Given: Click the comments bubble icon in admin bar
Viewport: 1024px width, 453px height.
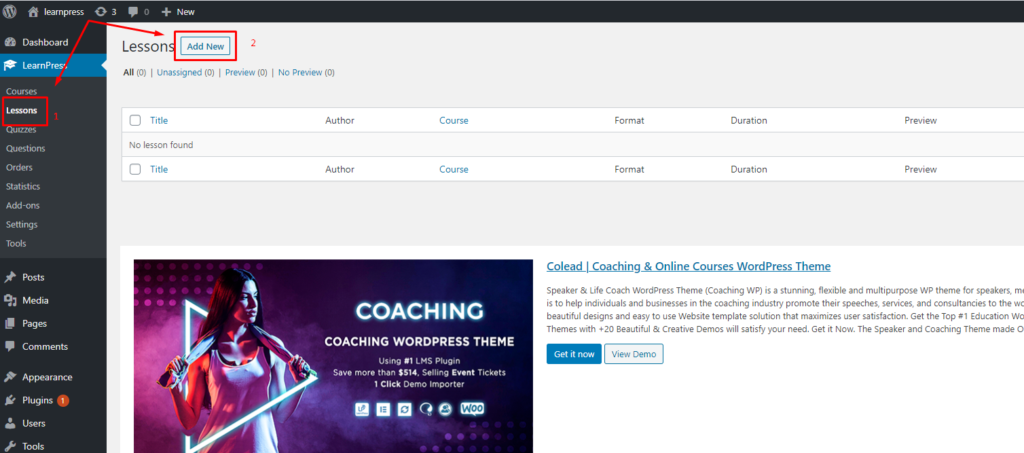Looking at the screenshot, I should click(x=133, y=11).
